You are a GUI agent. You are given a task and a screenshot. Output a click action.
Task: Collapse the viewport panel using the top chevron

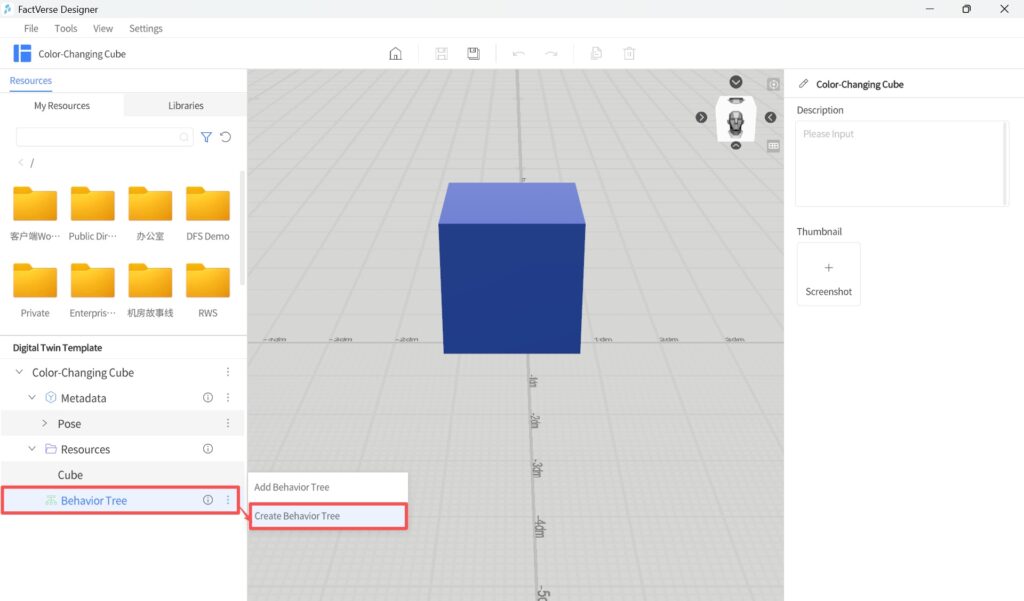tap(736, 81)
